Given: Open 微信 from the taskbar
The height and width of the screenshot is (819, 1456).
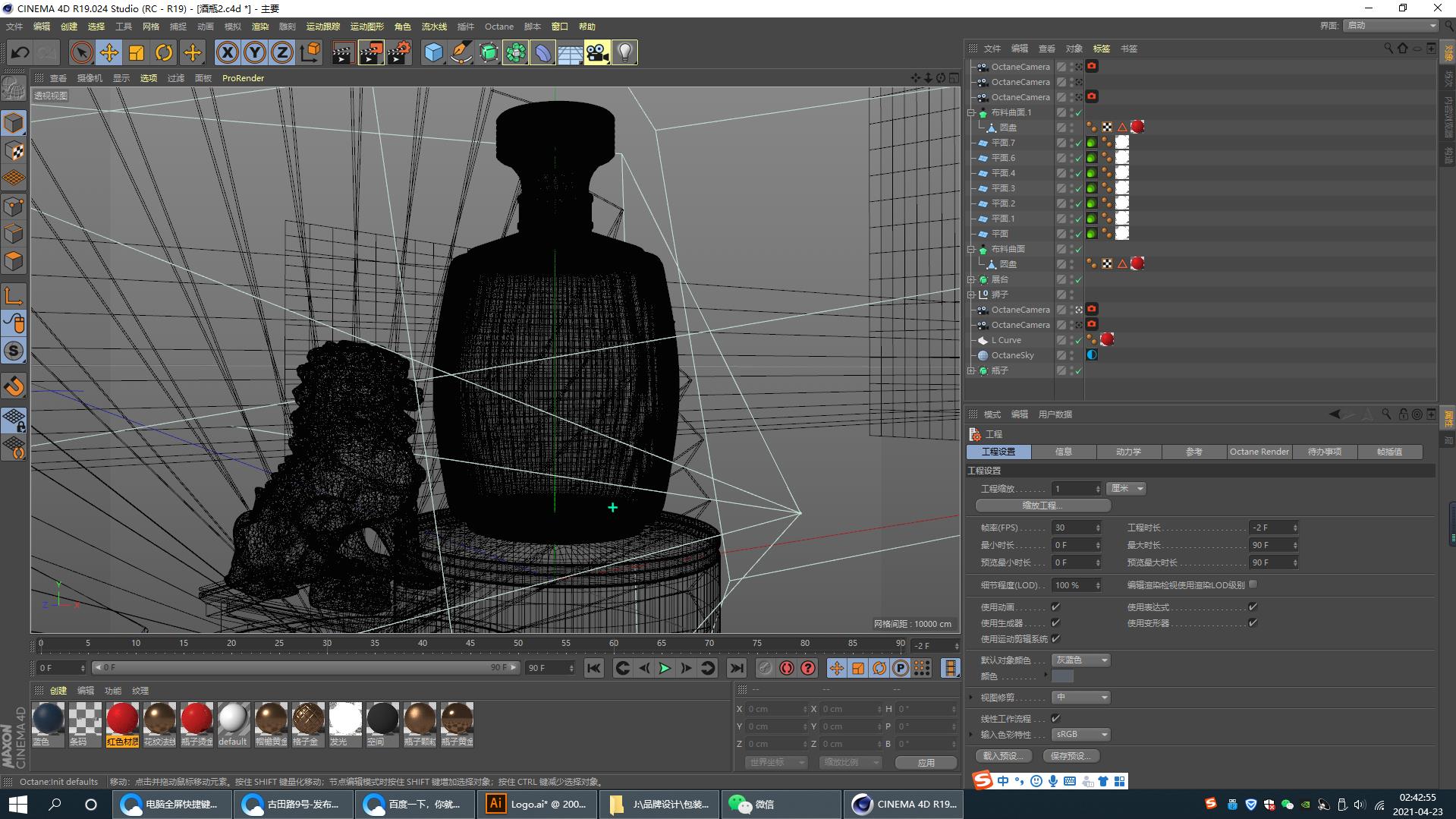Looking at the screenshot, I should (780, 805).
